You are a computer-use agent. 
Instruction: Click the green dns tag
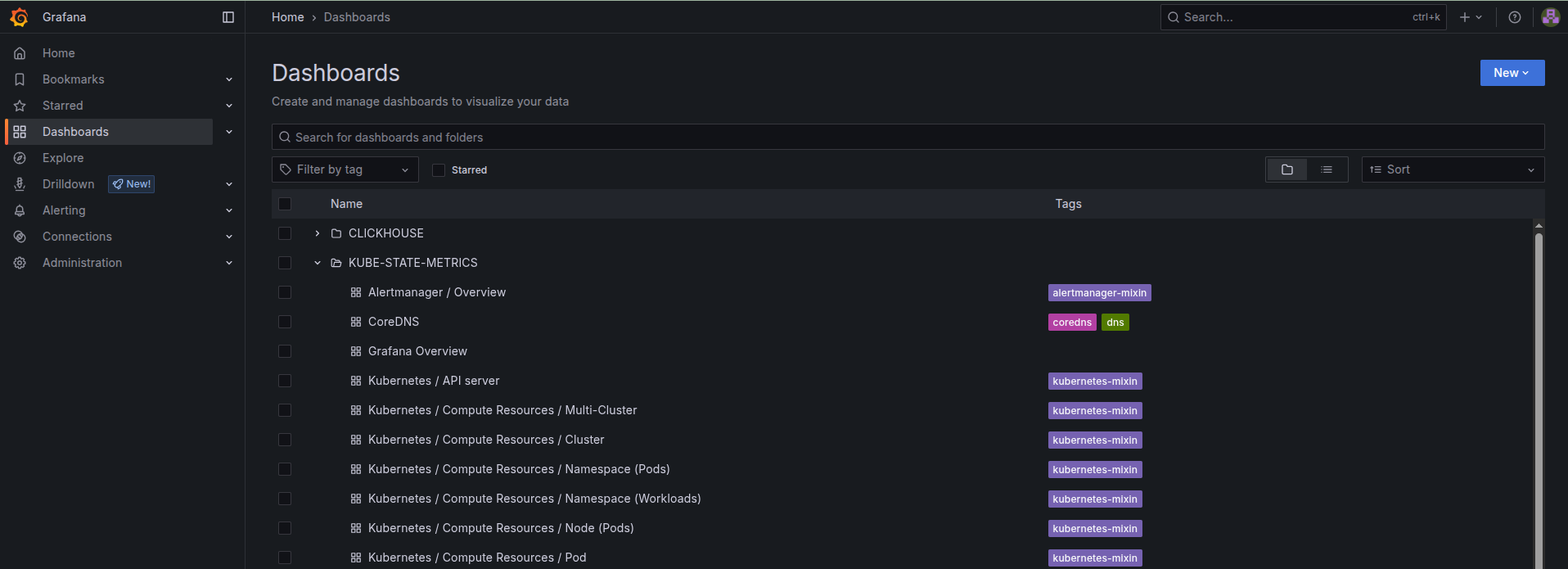(x=1115, y=322)
